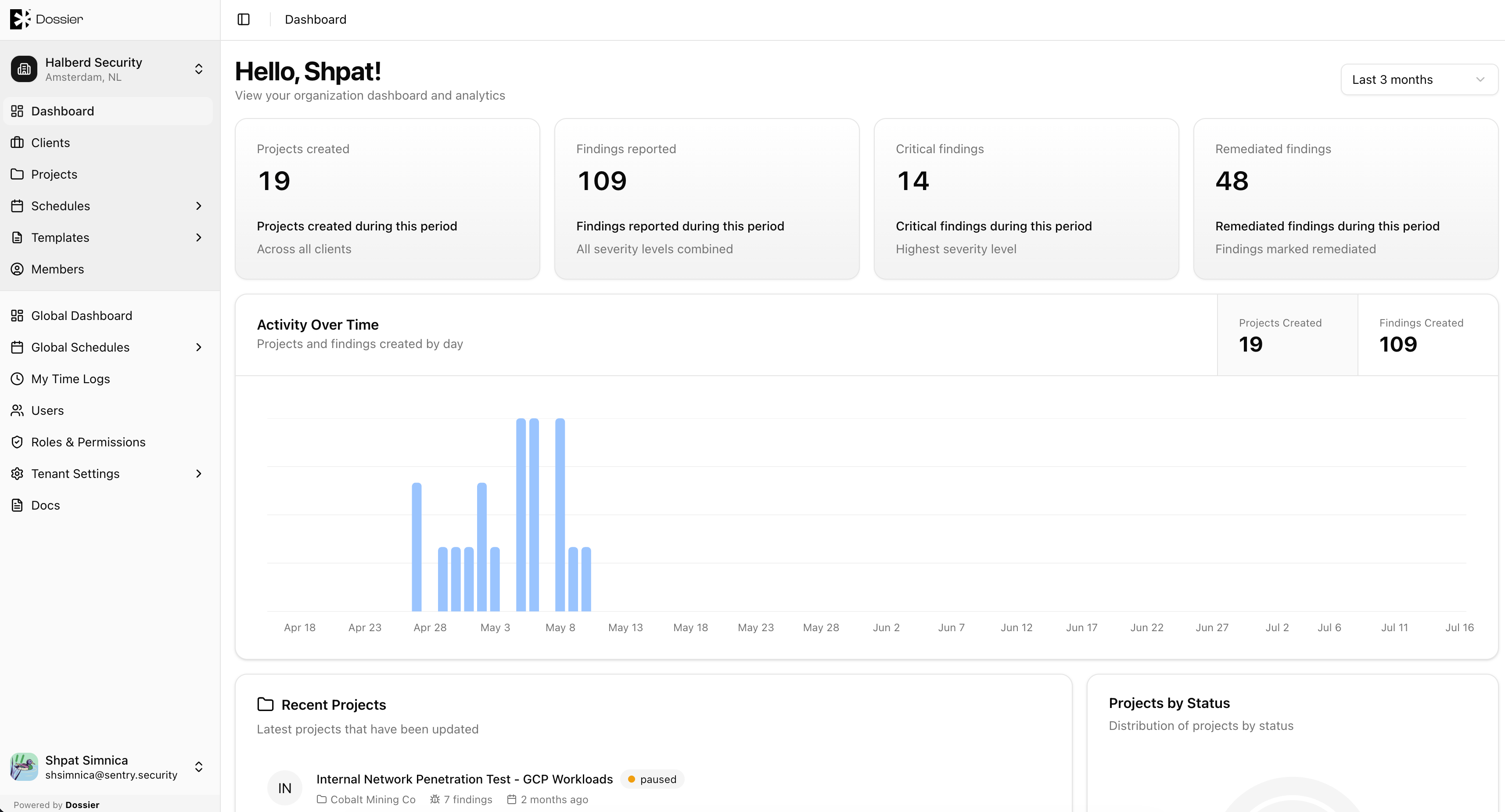Click the Users people icon

click(x=17, y=410)
